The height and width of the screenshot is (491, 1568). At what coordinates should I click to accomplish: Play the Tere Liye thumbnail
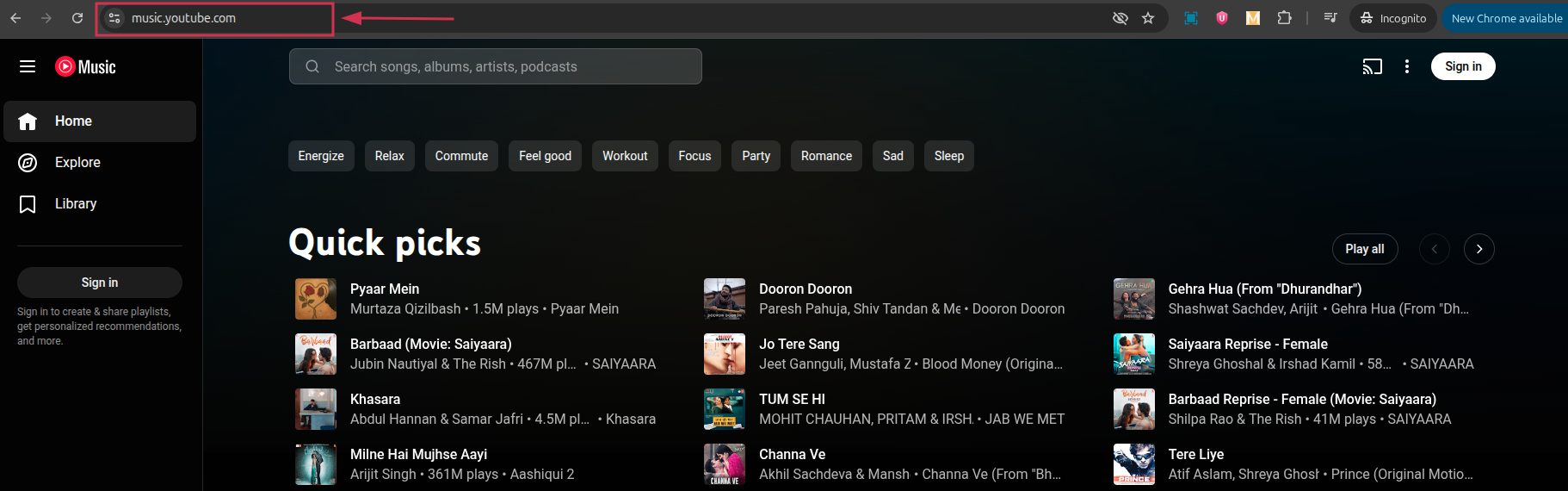[1134, 464]
